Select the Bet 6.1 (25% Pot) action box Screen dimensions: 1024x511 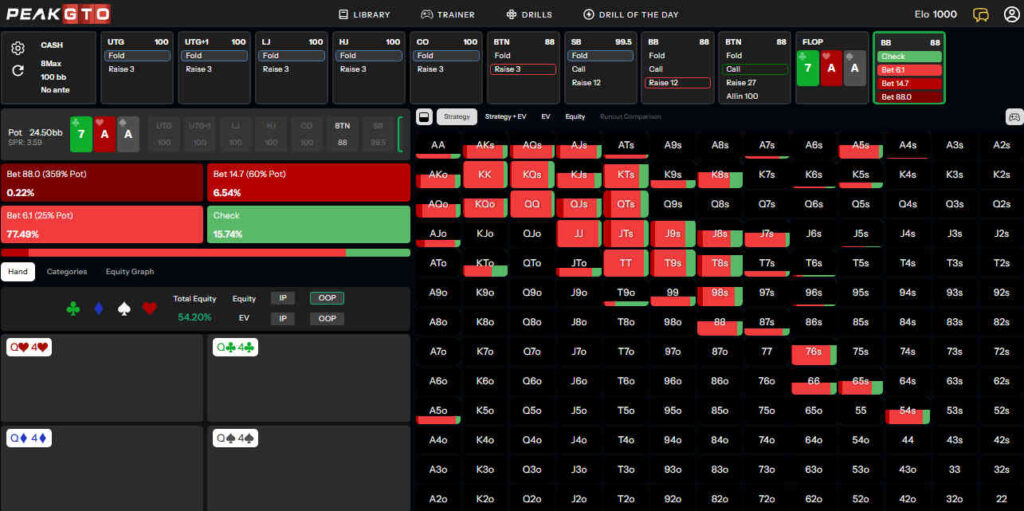[102, 224]
